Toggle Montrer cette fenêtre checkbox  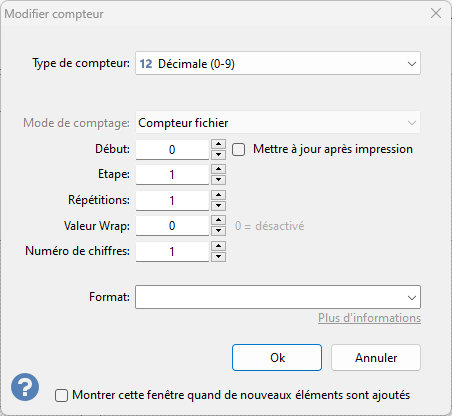(61, 395)
